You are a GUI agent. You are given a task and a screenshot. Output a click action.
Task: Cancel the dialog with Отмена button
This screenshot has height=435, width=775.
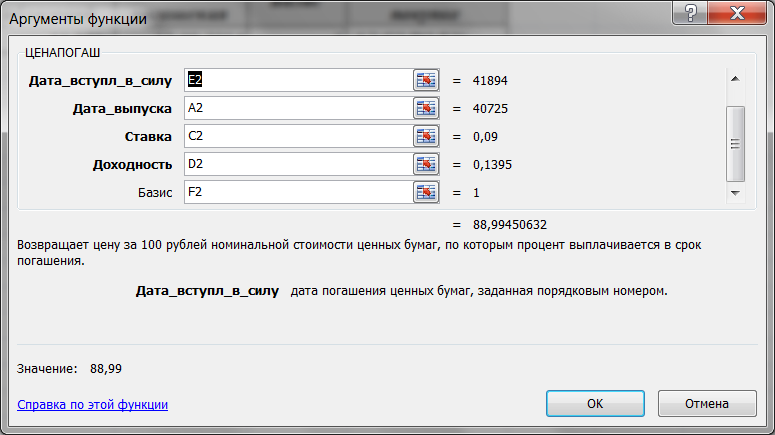point(707,404)
